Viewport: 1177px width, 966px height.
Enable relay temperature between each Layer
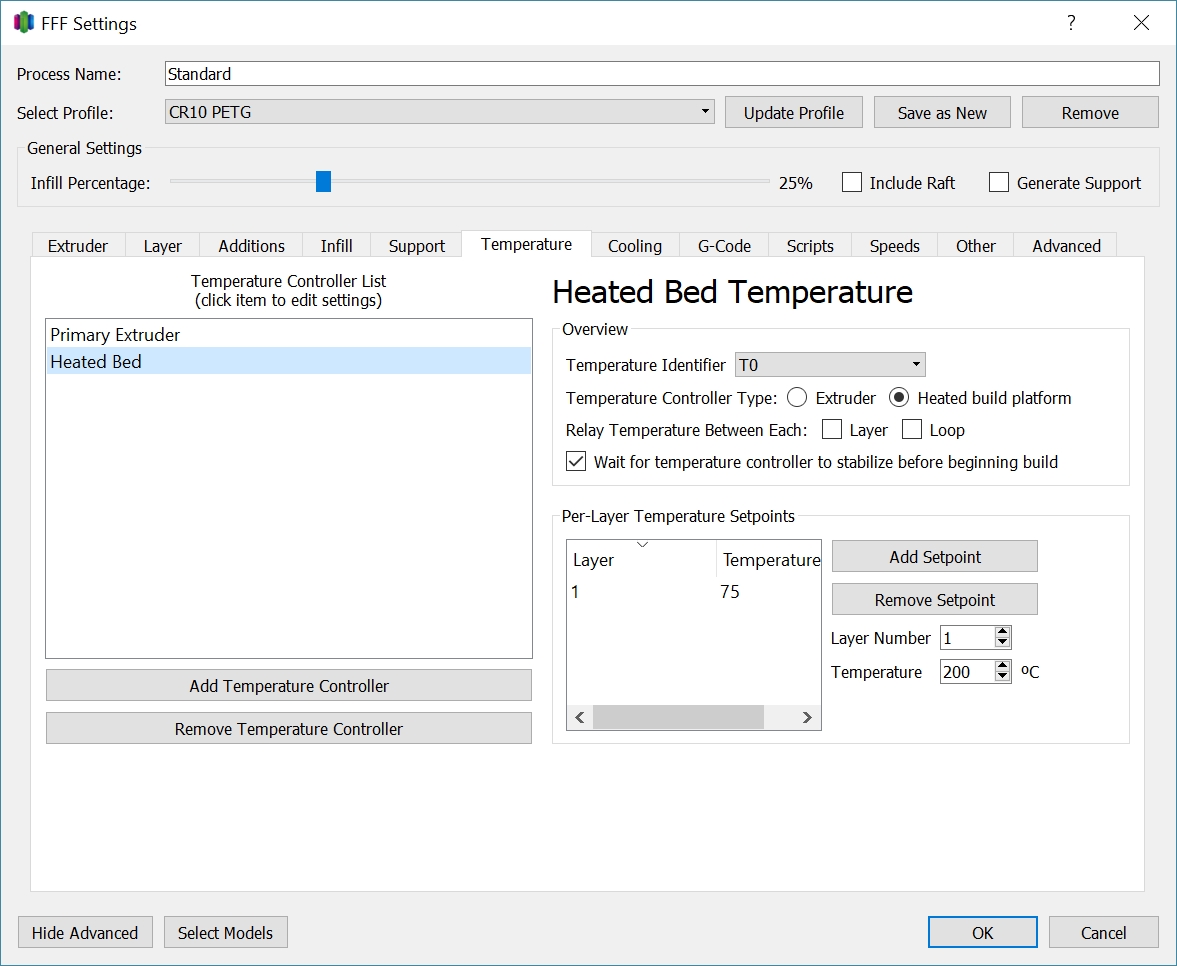coord(832,429)
